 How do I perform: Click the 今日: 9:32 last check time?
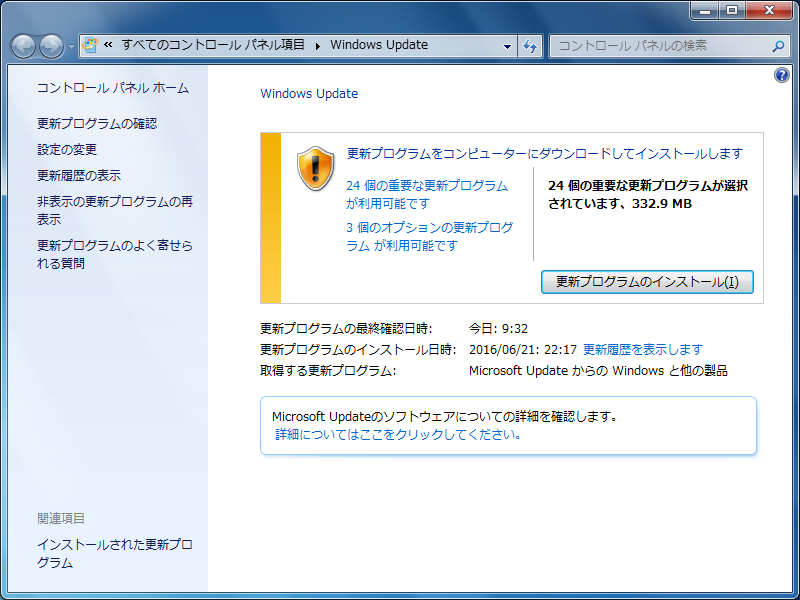click(498, 329)
